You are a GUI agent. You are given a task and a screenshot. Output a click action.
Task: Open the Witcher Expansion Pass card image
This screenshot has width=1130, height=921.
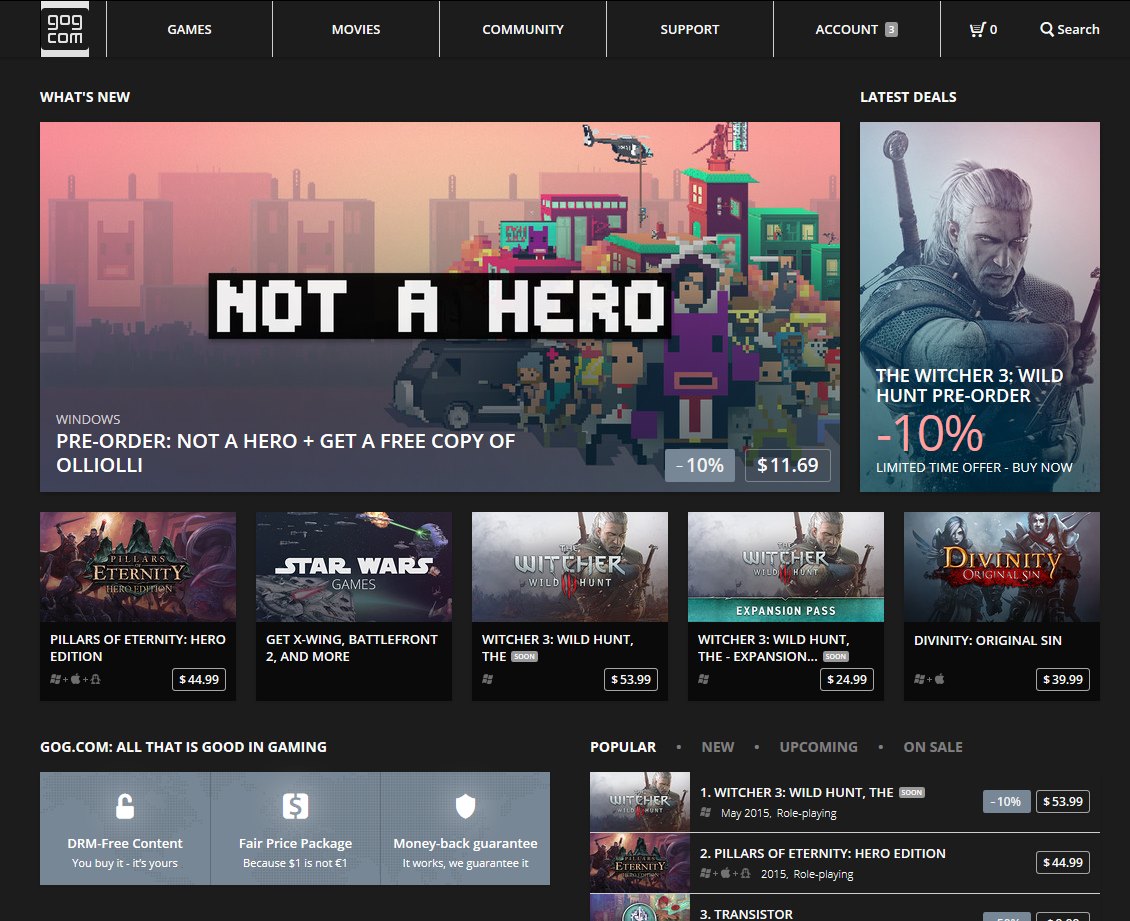tap(786, 567)
